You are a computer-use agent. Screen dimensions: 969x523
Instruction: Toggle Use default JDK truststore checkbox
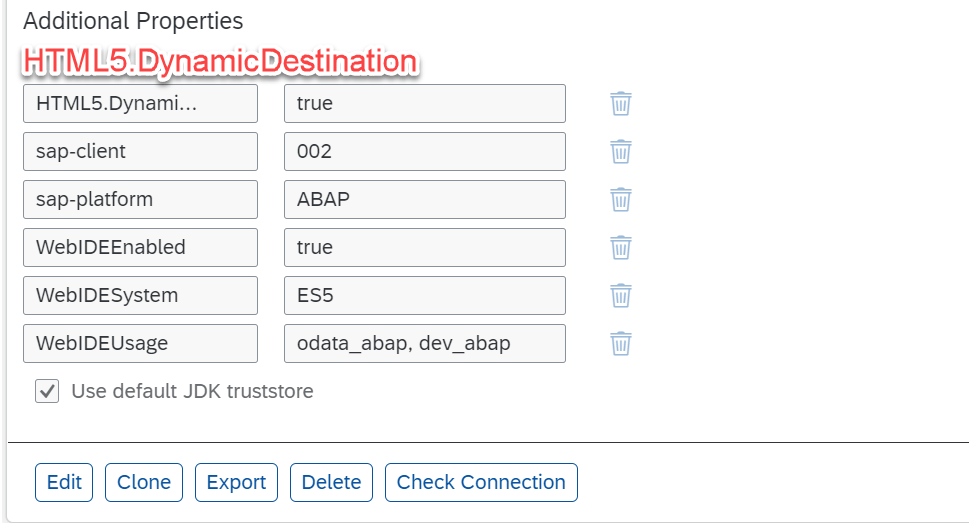coord(47,391)
